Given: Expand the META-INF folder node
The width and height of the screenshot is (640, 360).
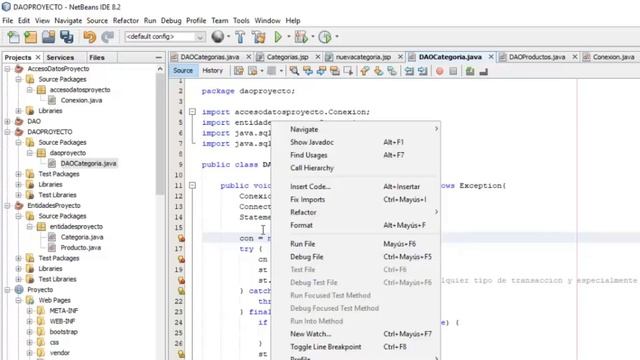Looking at the screenshot, I should [29, 311].
